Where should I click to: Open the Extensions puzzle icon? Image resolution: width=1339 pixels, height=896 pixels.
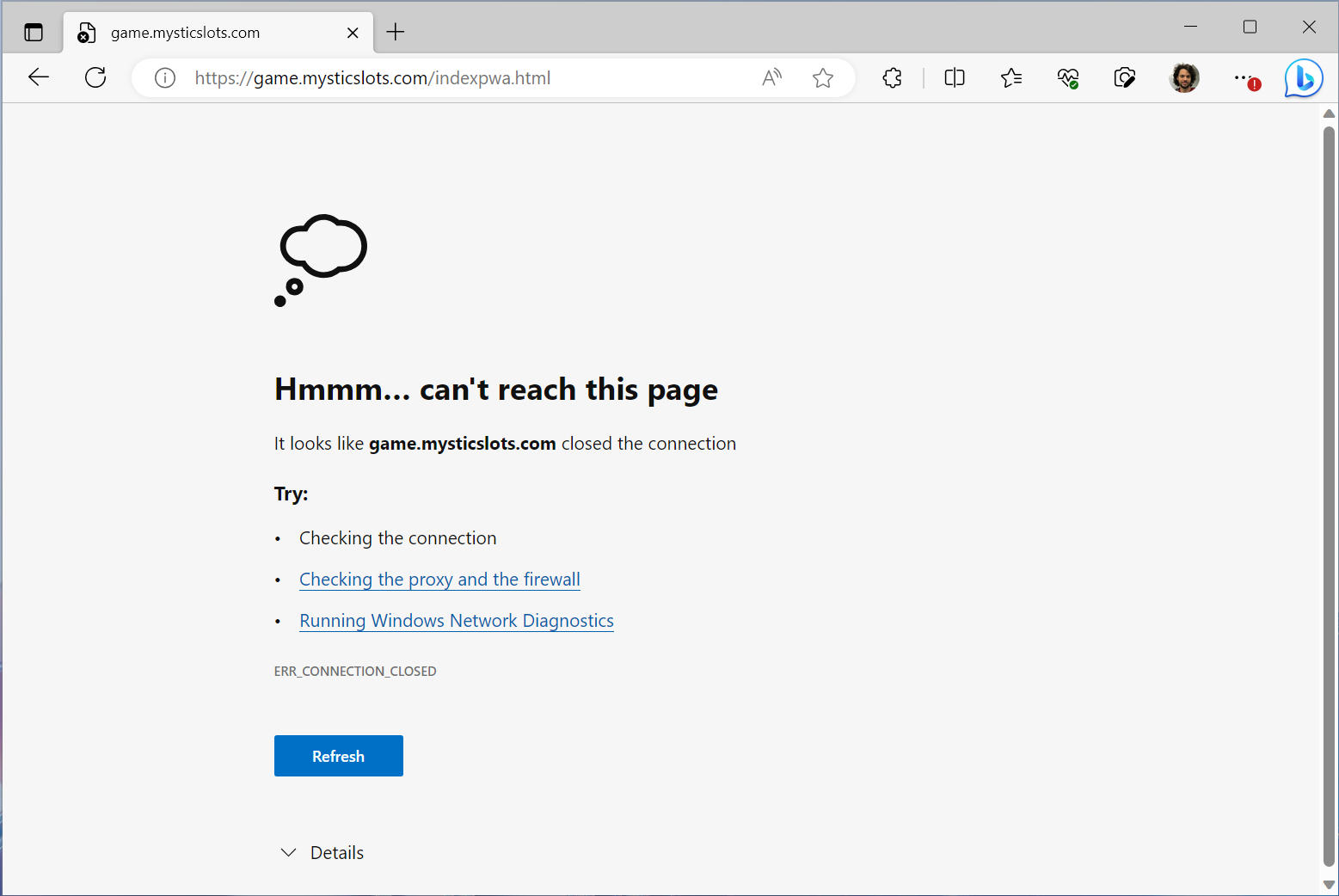click(892, 77)
